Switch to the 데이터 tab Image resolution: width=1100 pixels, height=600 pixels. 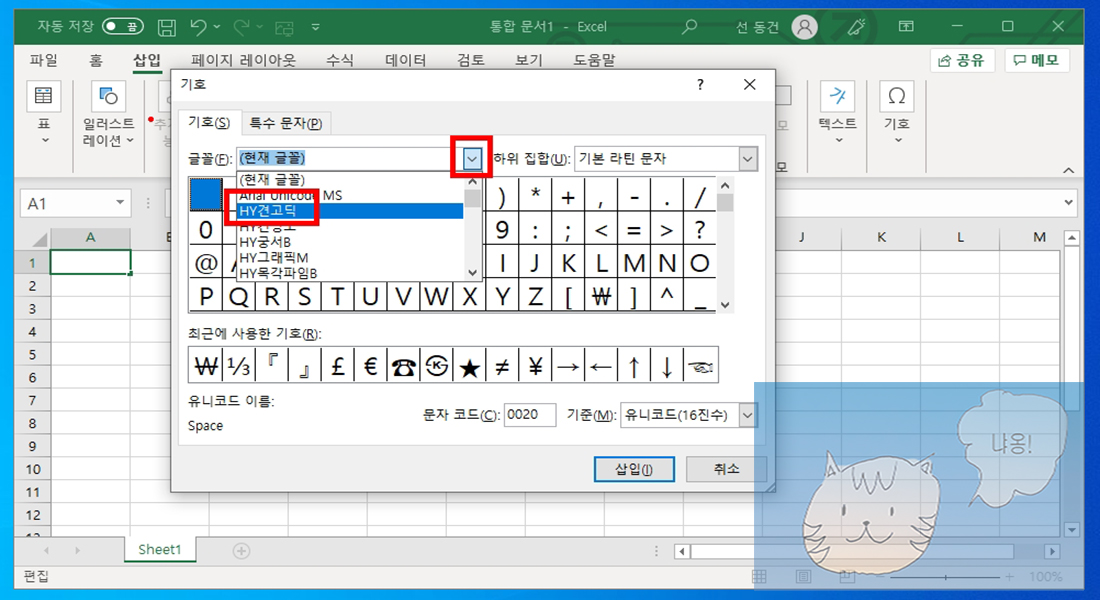pyautogui.click(x=405, y=60)
